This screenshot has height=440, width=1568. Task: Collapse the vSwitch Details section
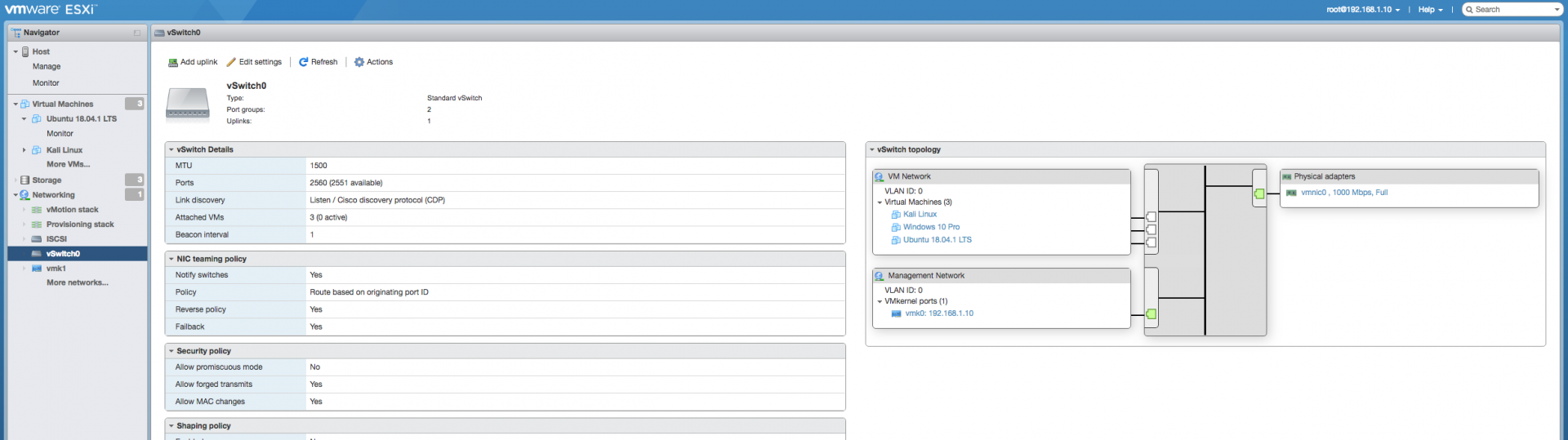tap(171, 149)
